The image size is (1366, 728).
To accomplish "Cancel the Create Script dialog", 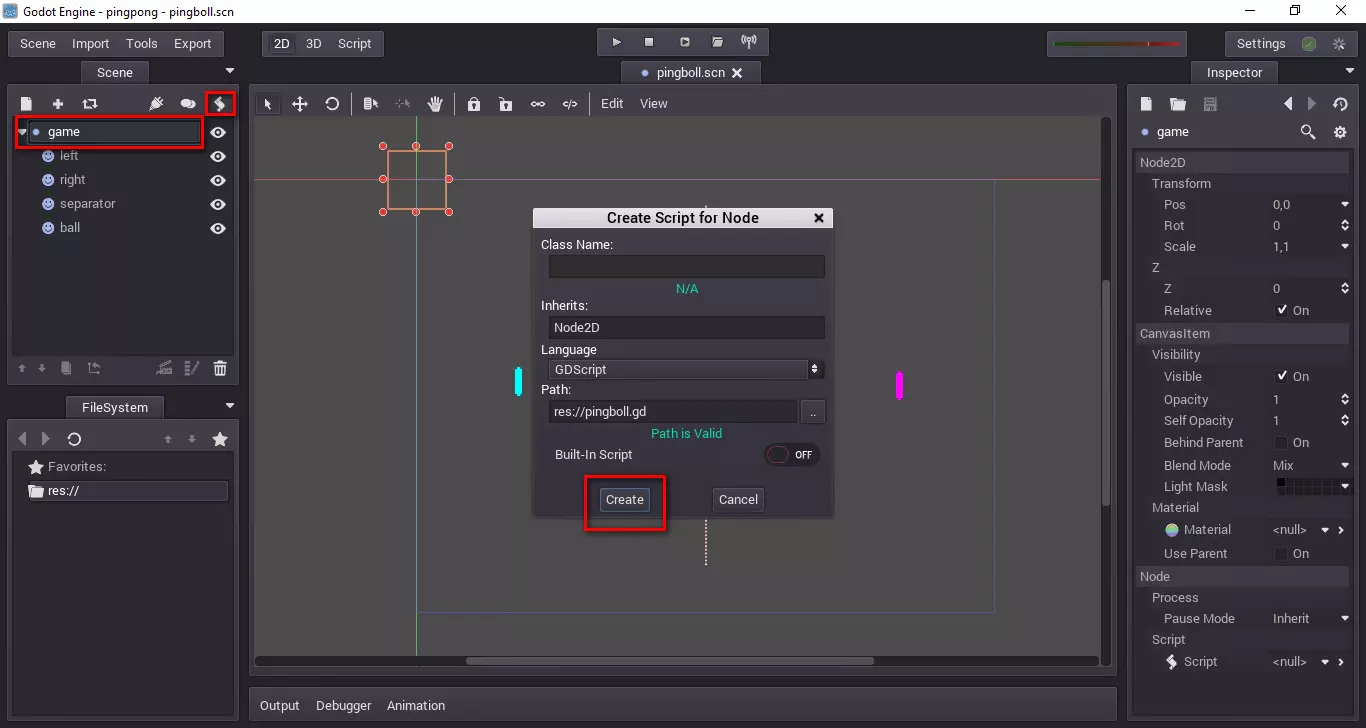I will 738,500.
